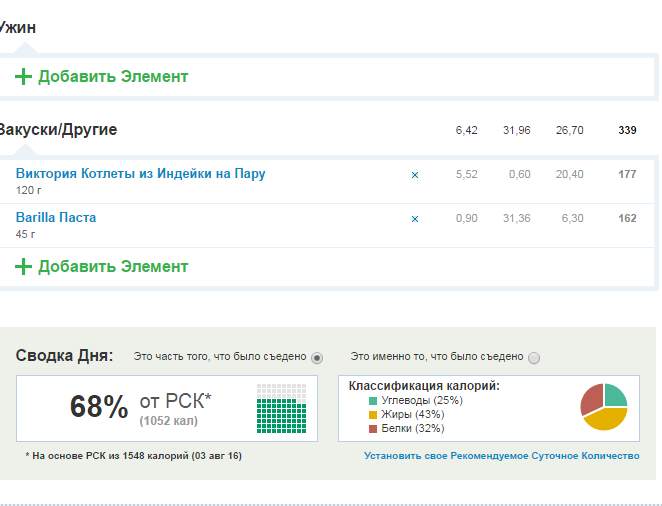
Task: Click the Ужин meal heading
Action: (18, 28)
